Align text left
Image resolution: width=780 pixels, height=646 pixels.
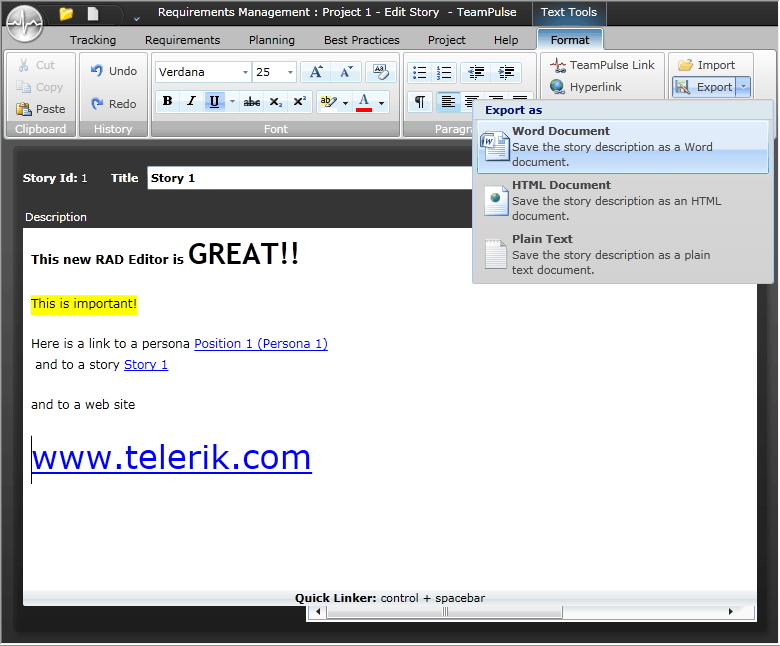[448, 102]
